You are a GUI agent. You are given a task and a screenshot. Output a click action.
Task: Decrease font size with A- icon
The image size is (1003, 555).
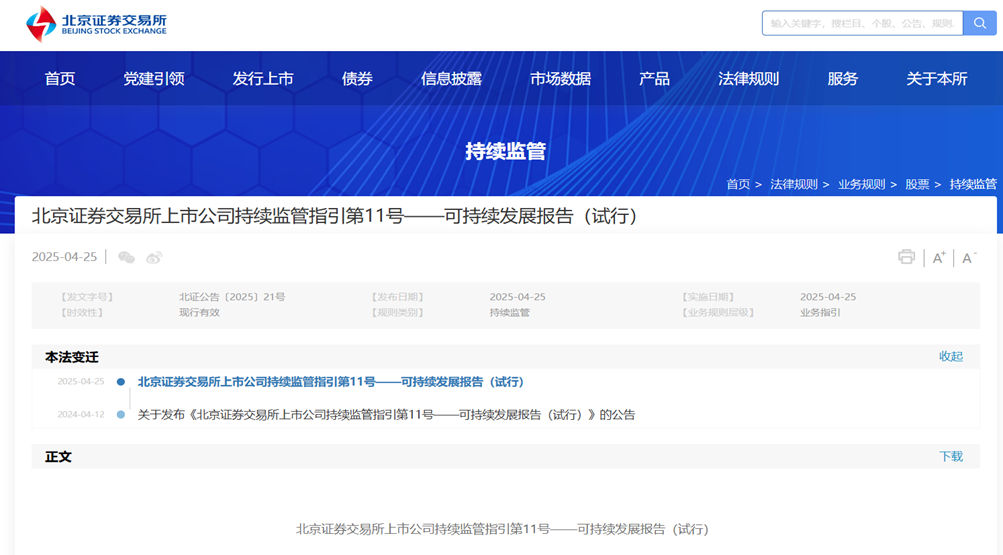coord(968,258)
